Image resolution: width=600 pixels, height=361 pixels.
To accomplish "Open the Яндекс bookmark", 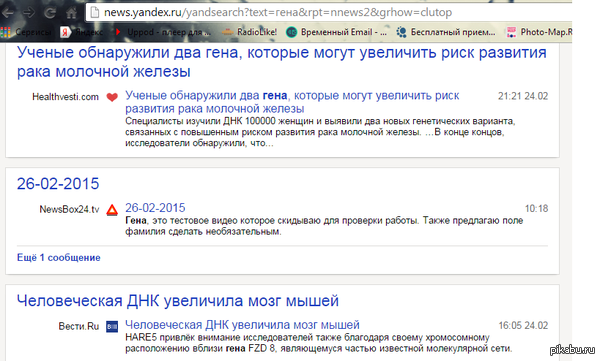I will coord(82,32).
